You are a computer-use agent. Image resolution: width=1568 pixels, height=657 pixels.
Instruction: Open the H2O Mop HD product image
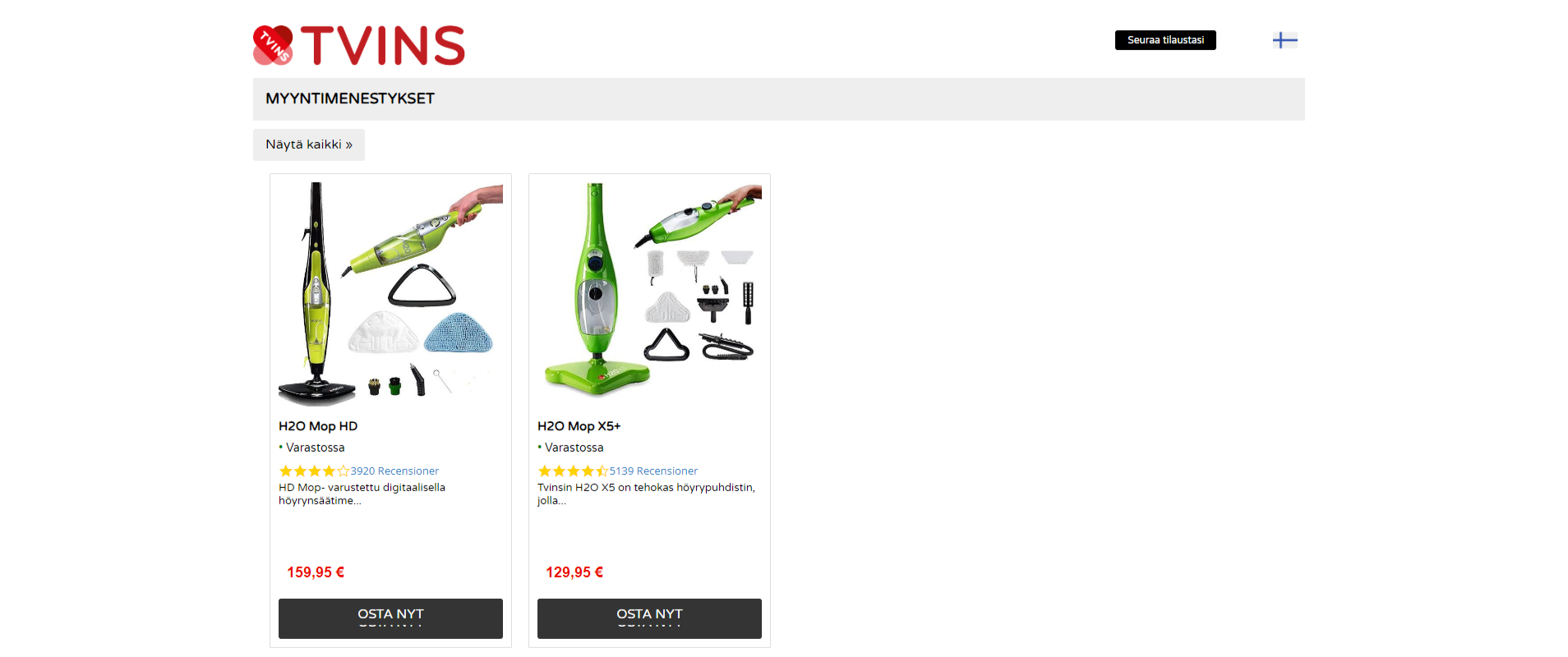390,294
